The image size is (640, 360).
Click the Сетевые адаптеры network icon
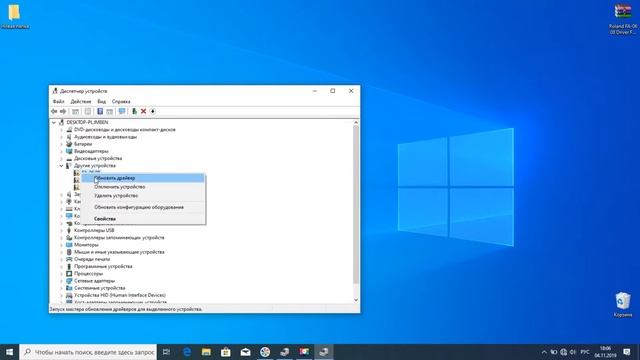pyautogui.click(x=69, y=281)
